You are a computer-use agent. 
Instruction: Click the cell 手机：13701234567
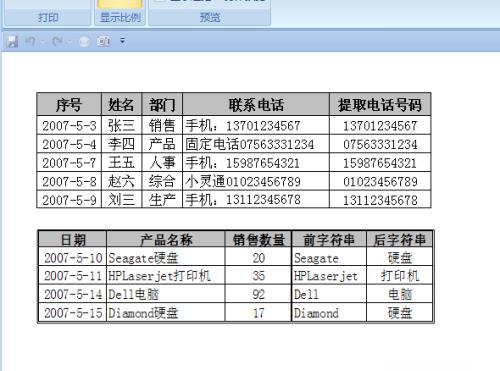[256, 125]
